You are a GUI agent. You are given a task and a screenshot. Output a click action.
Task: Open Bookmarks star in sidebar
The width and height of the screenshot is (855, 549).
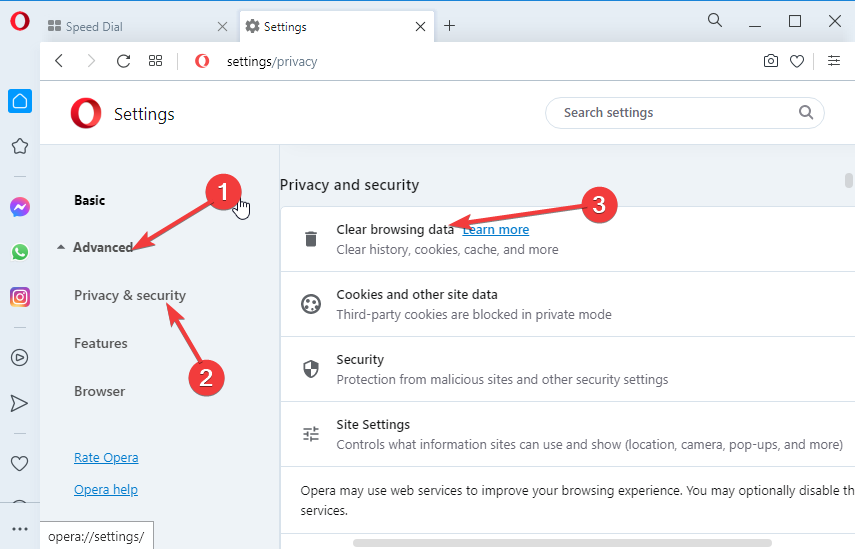coord(20,146)
